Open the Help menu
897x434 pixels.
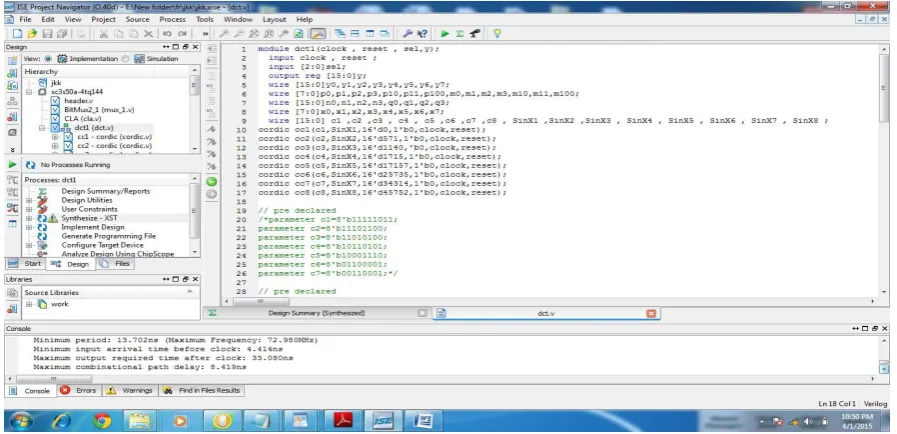tap(304, 19)
